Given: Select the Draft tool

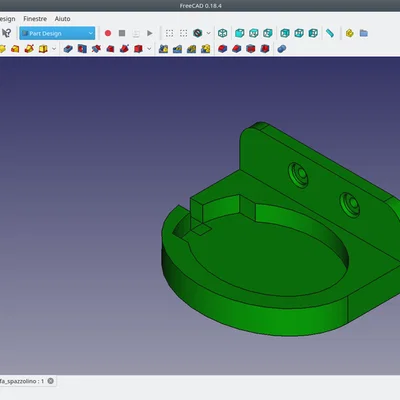Looking at the screenshot, I should coord(250,49).
